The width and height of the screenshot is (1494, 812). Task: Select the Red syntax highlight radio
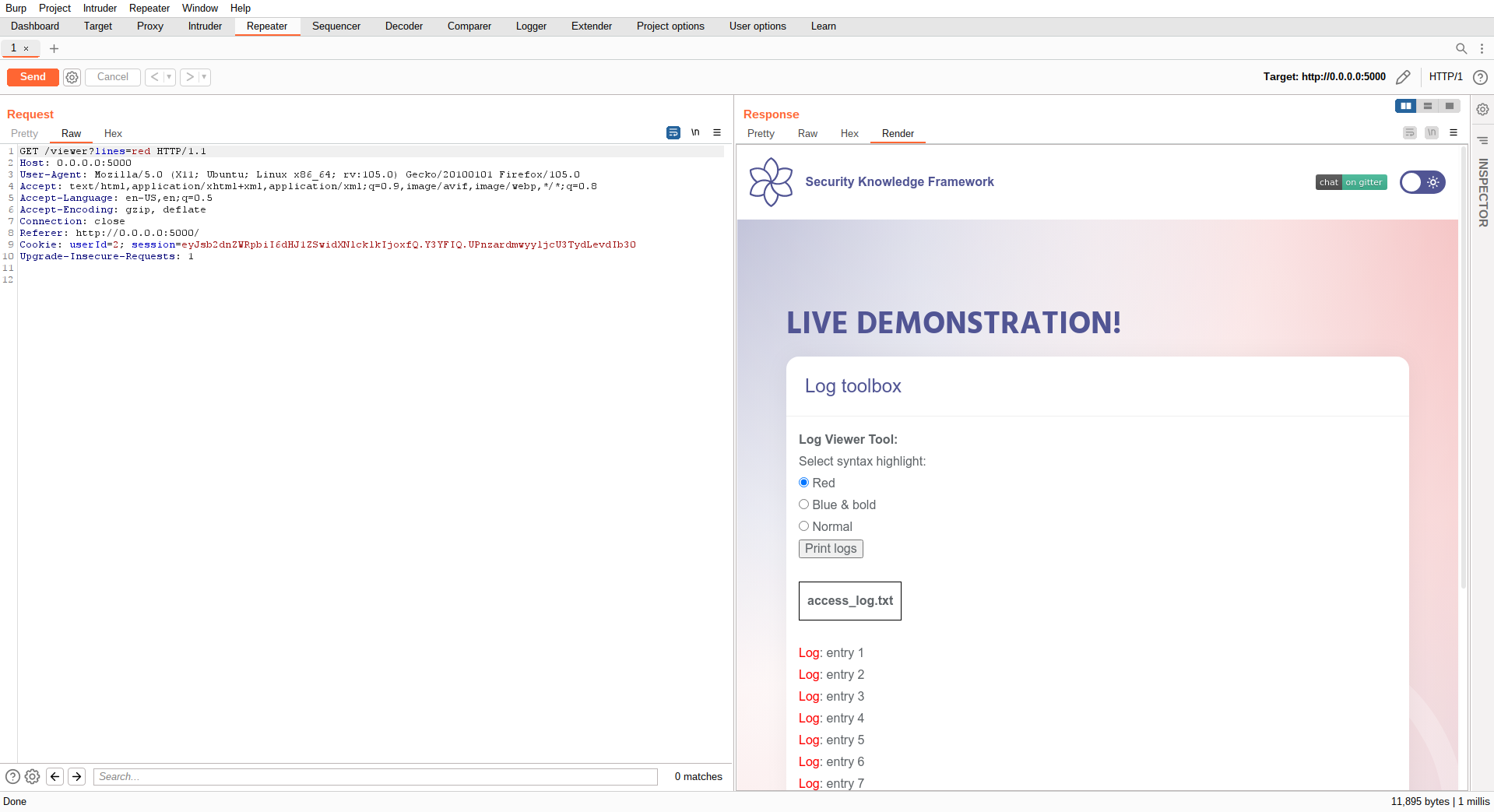coord(804,483)
